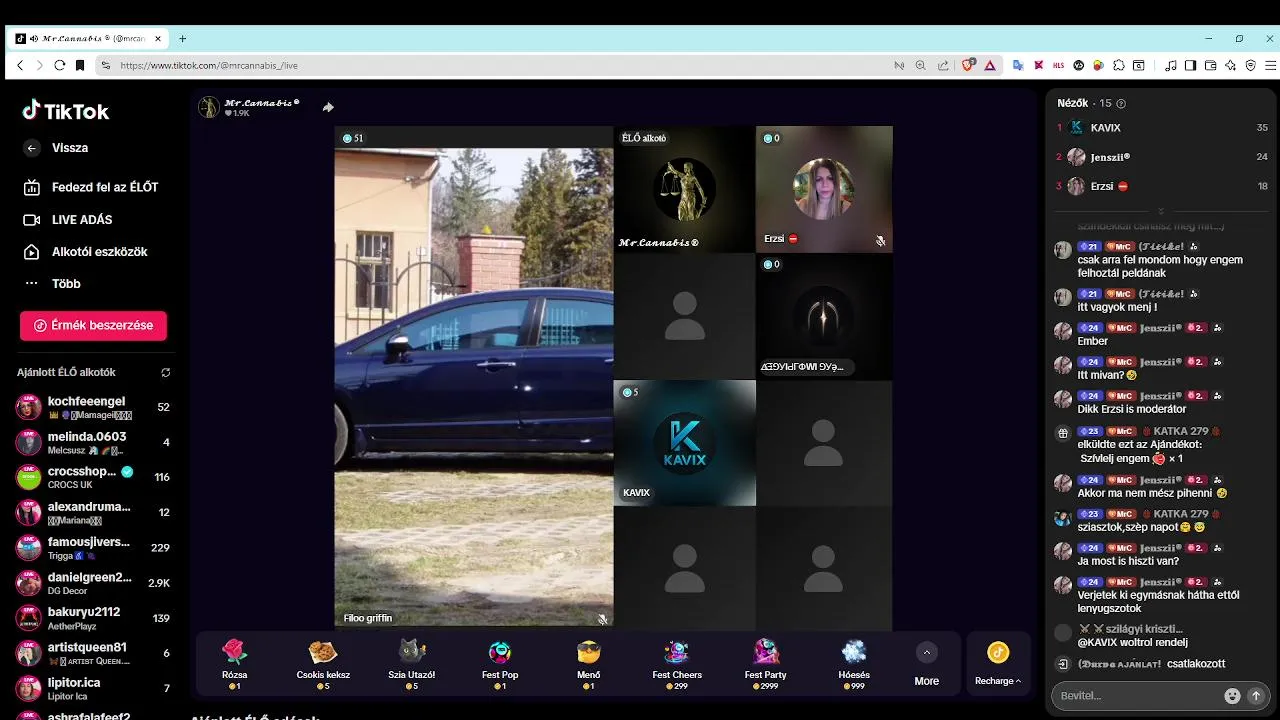Open a new browser tab

182,39
